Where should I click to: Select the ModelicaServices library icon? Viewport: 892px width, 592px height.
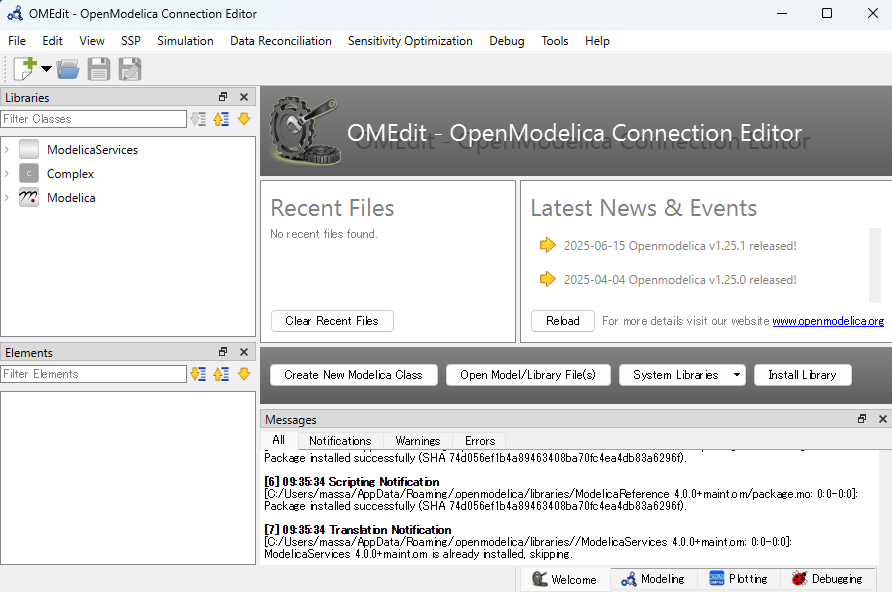[29, 150]
